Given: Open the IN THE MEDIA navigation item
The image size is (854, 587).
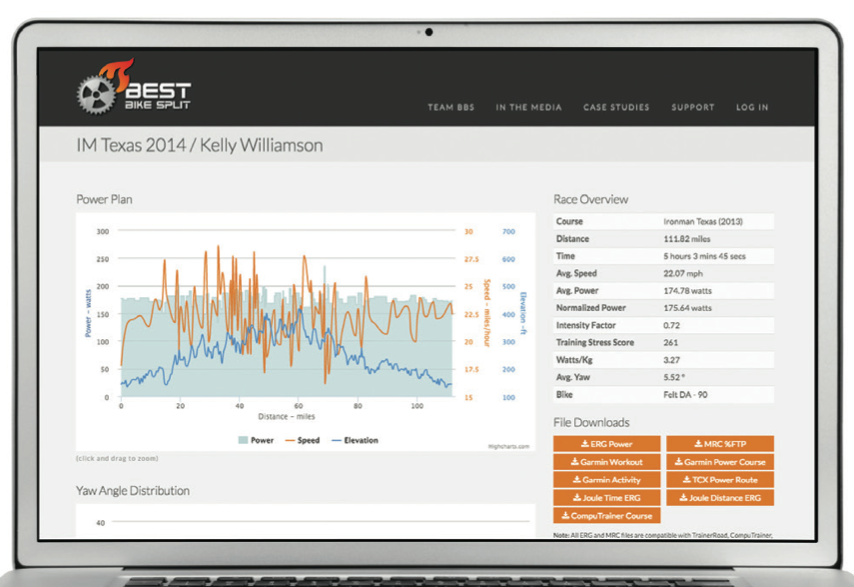Looking at the screenshot, I should coord(528,107).
